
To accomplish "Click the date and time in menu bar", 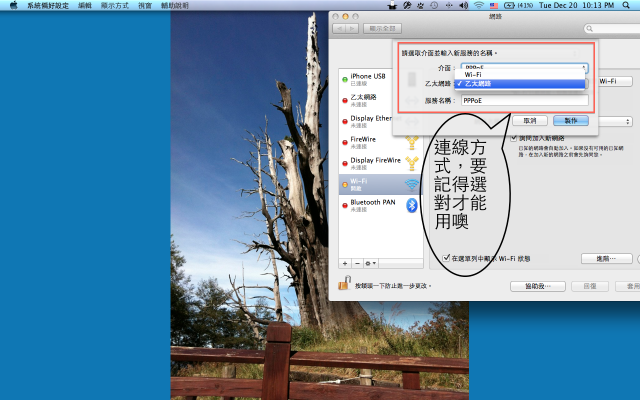I will click(576, 5).
